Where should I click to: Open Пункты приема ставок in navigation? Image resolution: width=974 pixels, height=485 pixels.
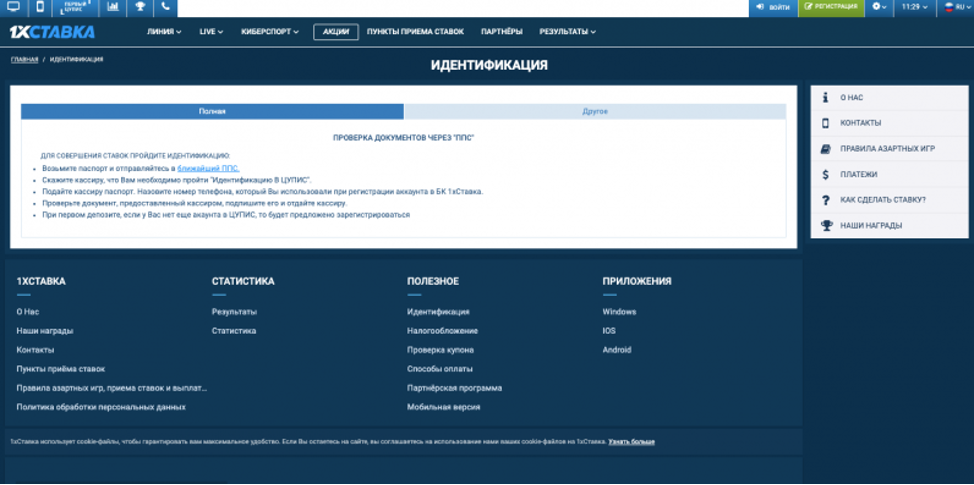[x=415, y=32]
